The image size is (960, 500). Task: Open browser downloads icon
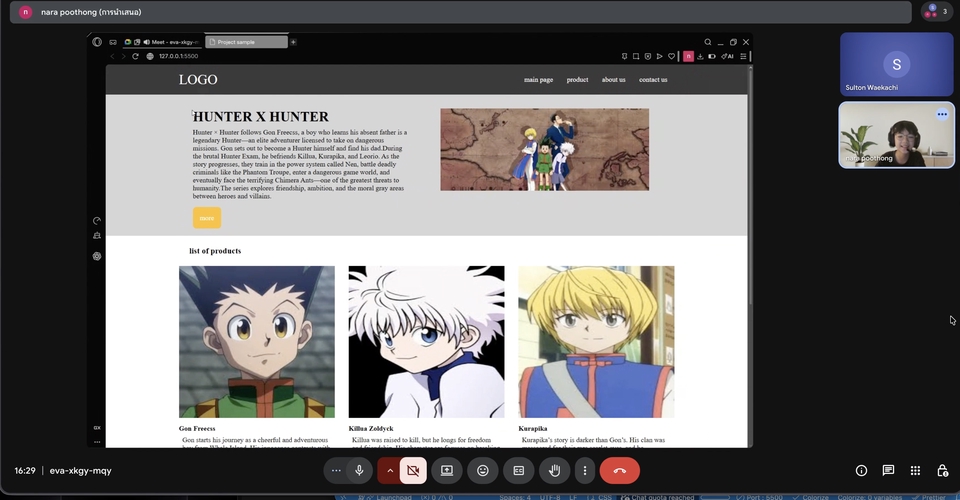point(700,56)
